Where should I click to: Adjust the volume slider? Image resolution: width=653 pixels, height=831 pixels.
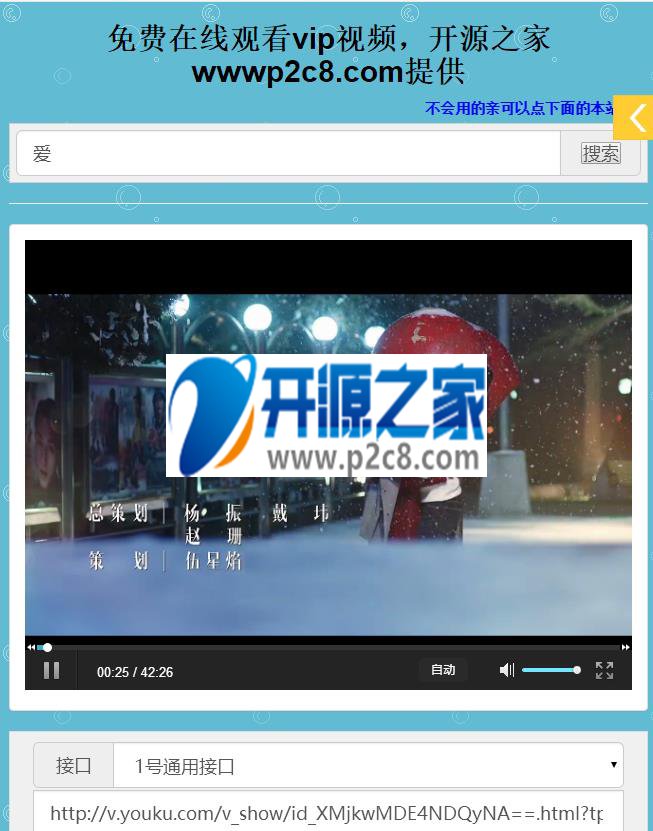pyautogui.click(x=551, y=670)
